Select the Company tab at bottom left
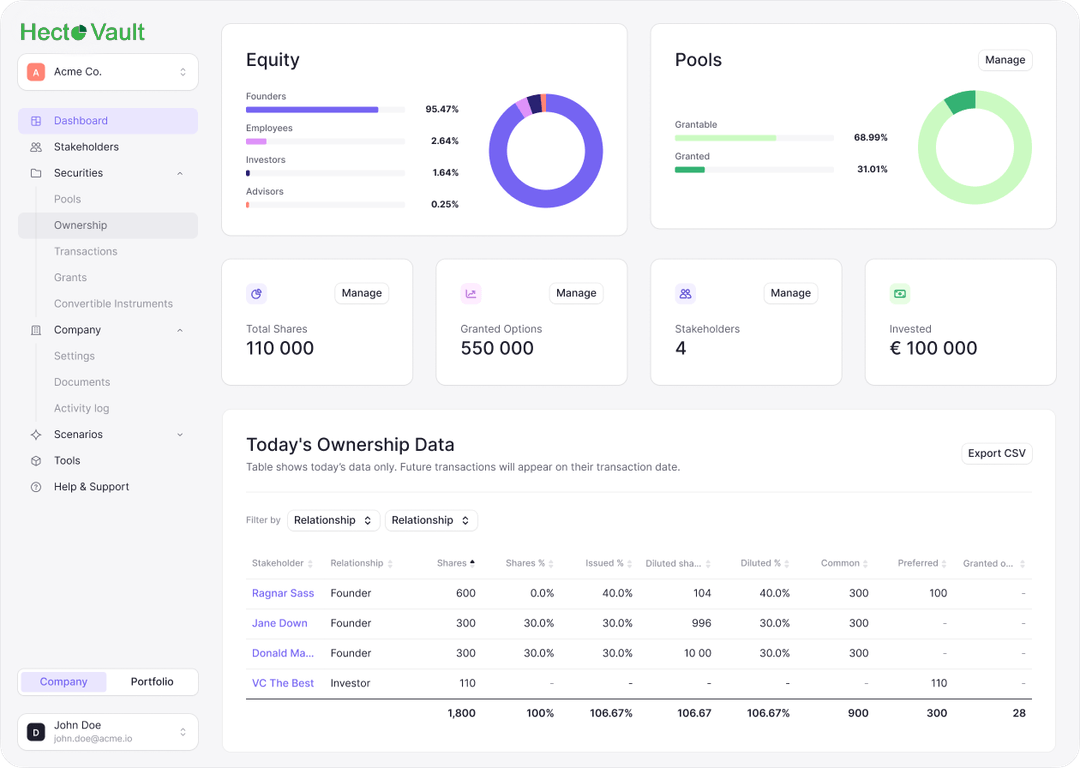The width and height of the screenshot is (1080, 768). coord(63,682)
